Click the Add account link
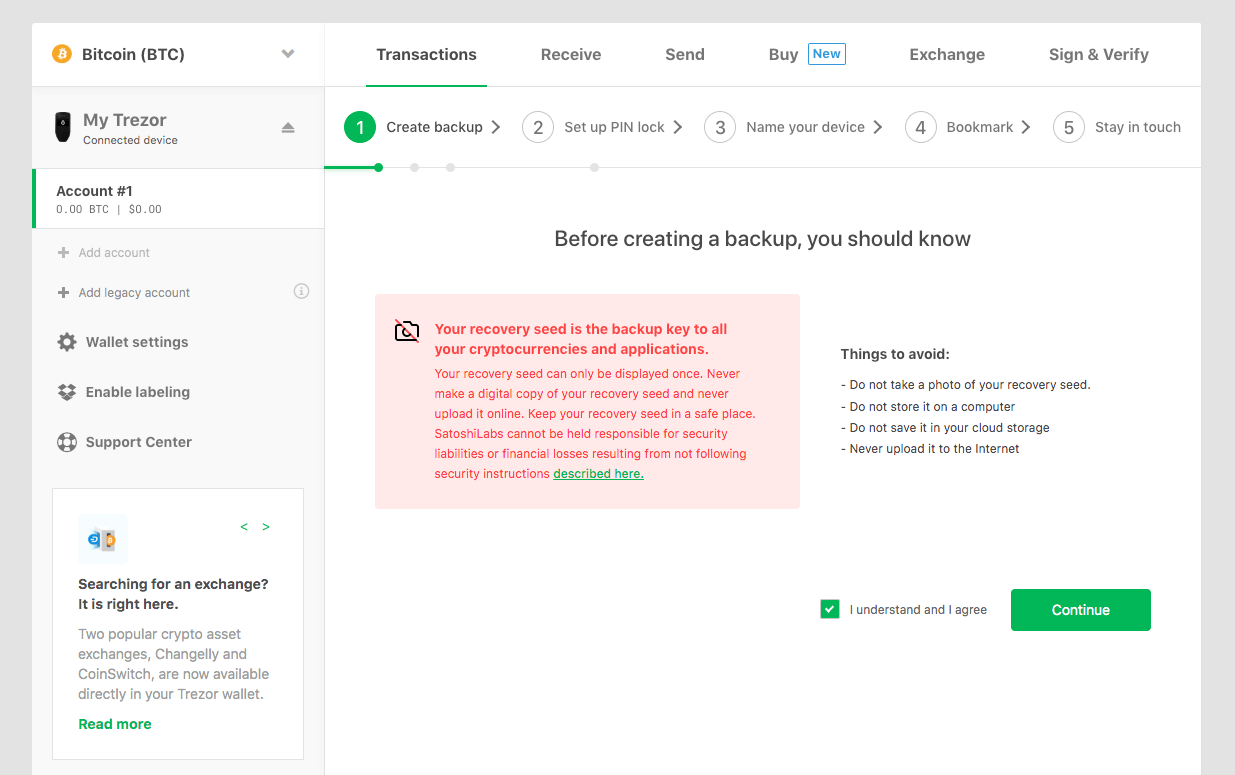The height and width of the screenshot is (775, 1235). (x=114, y=253)
